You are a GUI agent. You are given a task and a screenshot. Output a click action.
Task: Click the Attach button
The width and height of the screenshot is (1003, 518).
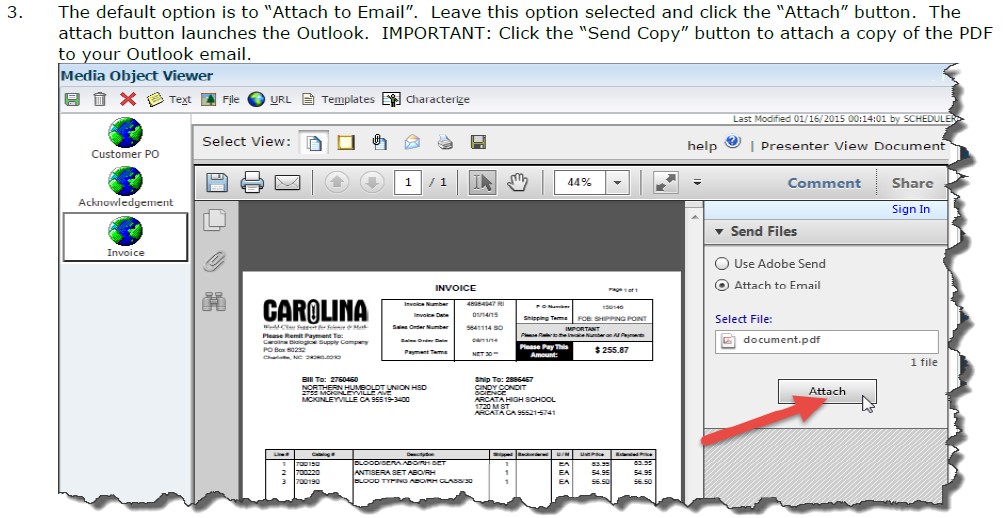tap(827, 391)
